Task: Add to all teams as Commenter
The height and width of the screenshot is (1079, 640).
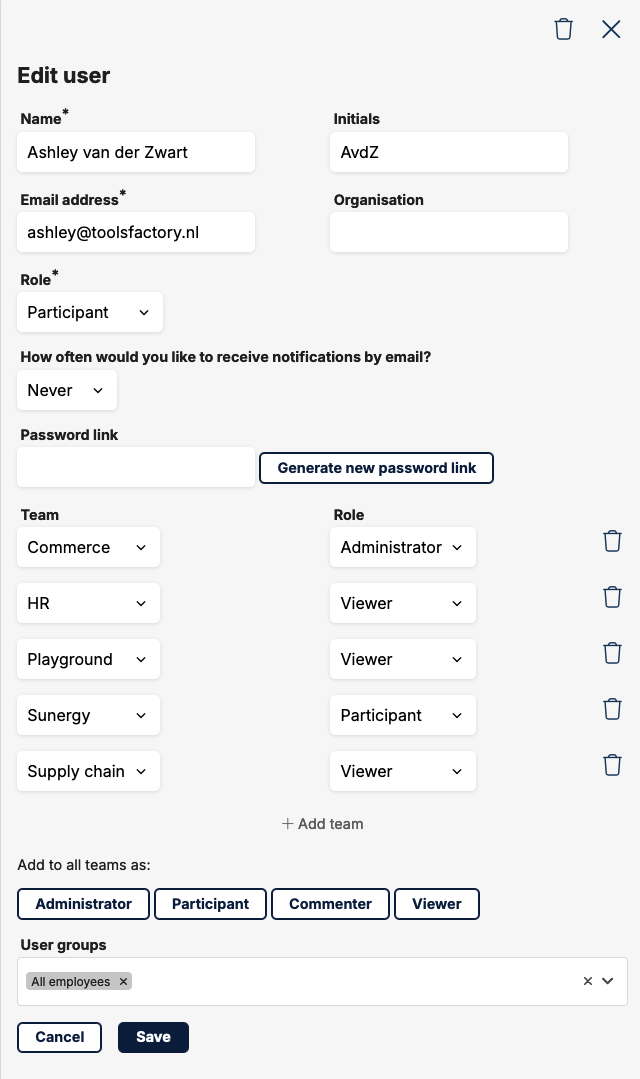Action: 330,904
